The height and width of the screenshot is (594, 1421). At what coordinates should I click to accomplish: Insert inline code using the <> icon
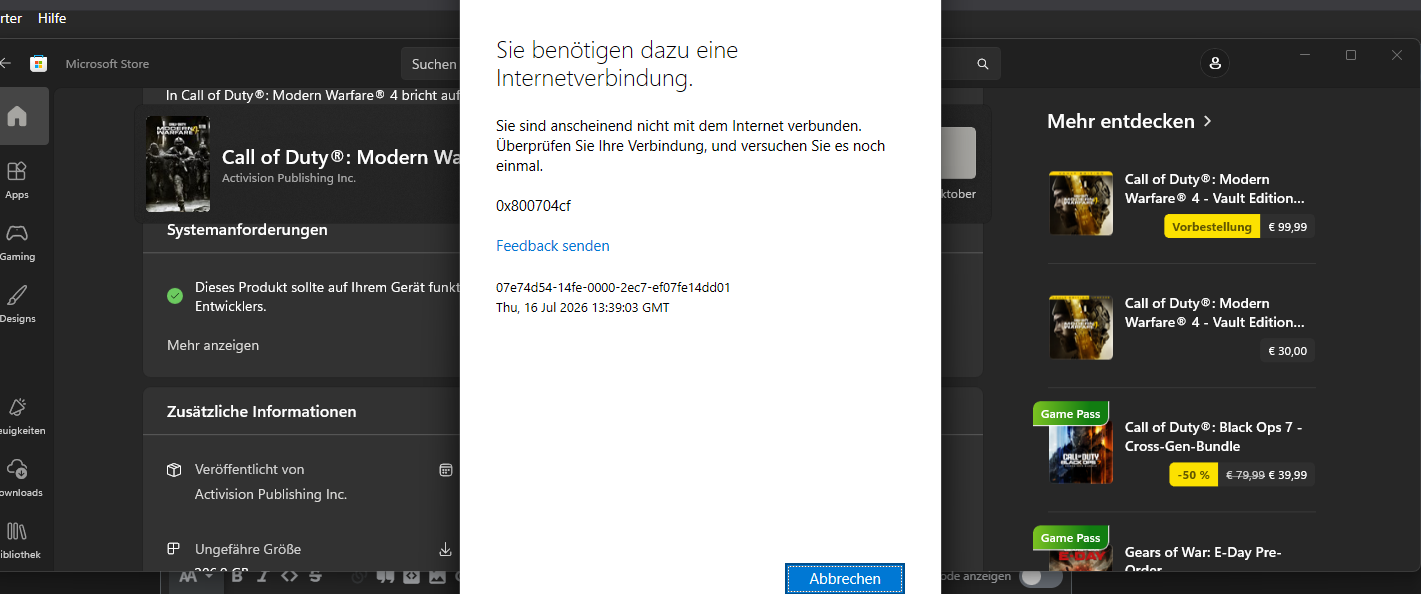tap(289, 576)
